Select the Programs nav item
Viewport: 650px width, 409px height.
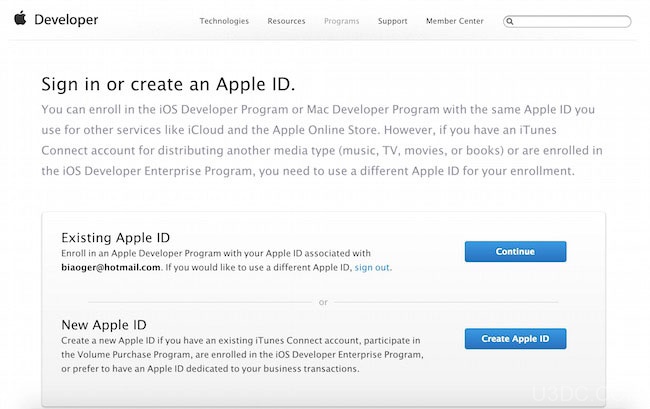[342, 21]
